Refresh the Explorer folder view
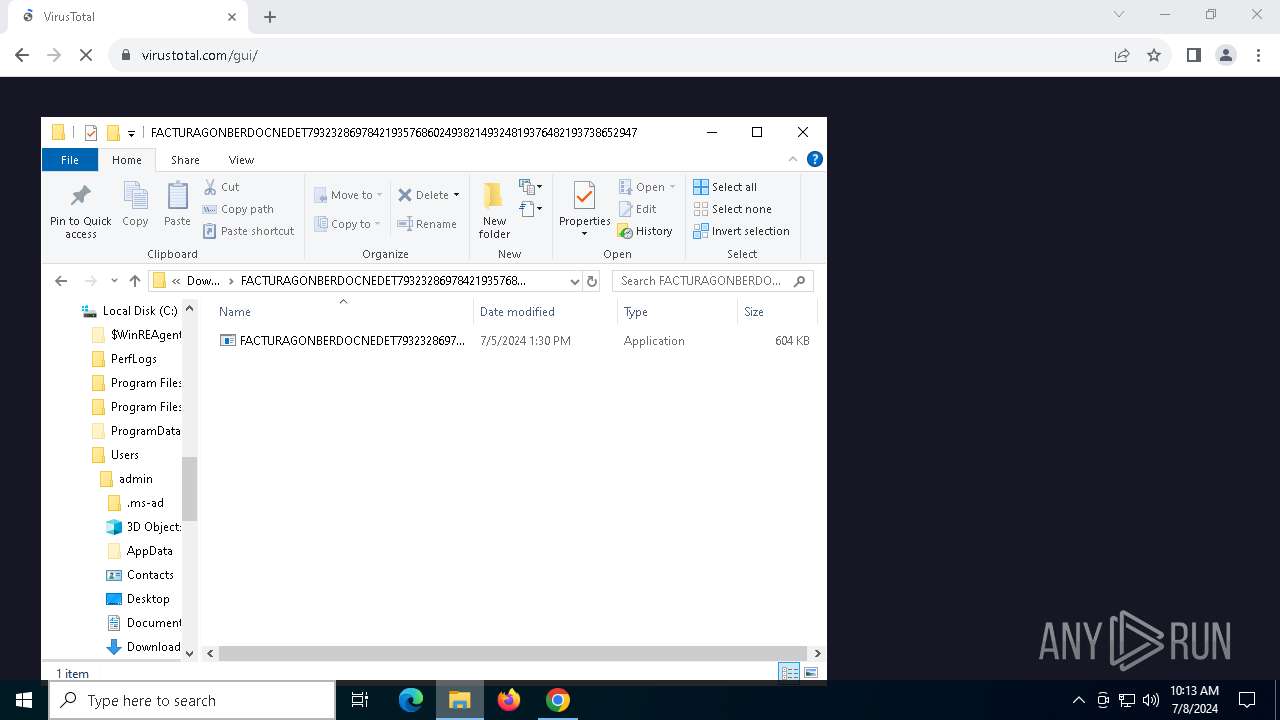The width and height of the screenshot is (1280, 720). coord(592,281)
